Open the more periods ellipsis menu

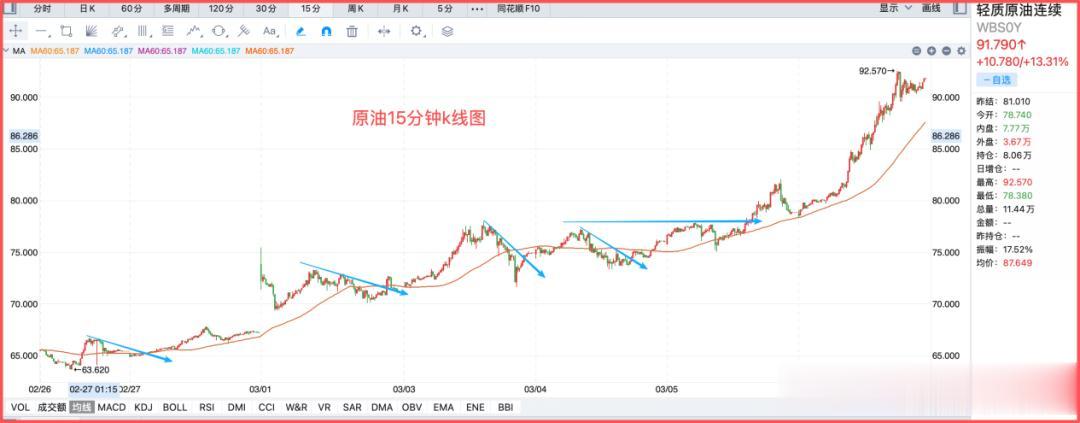tap(477, 9)
